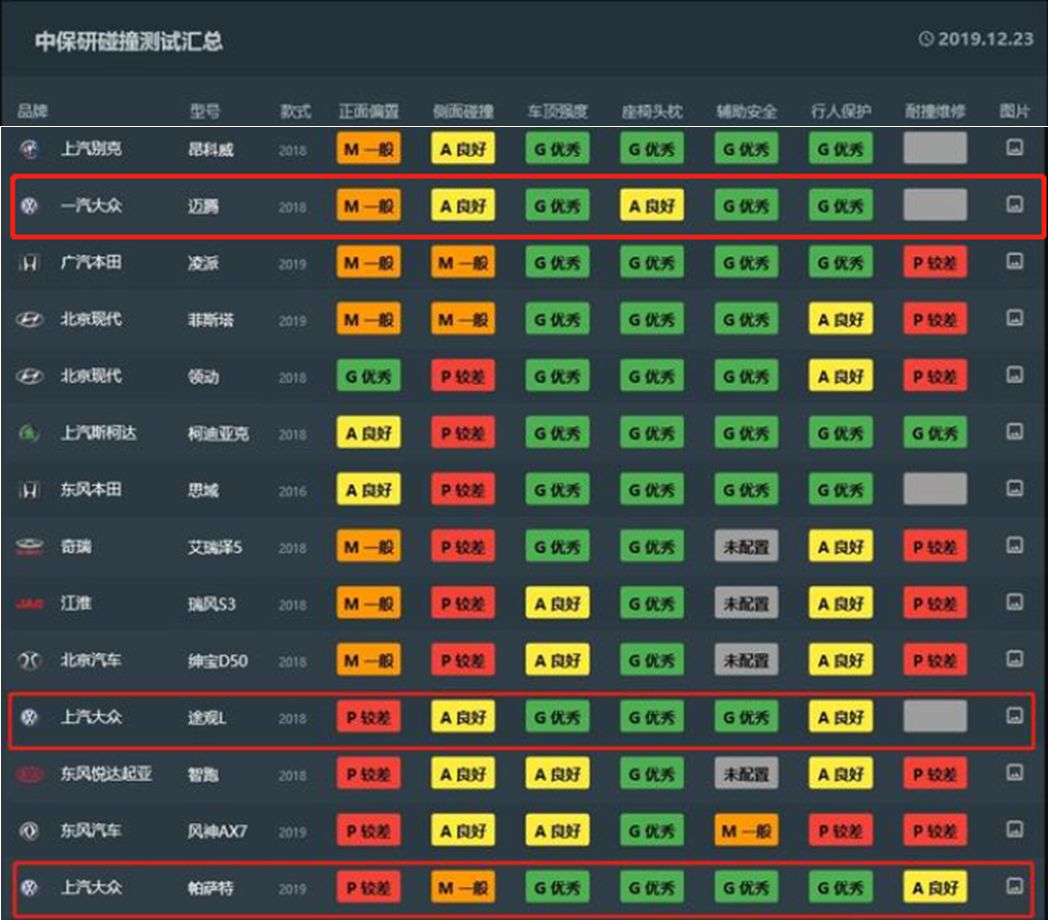
Task: Click 迈腾's yellow 座椅头枕 A良好 rating
Action: (x=652, y=206)
